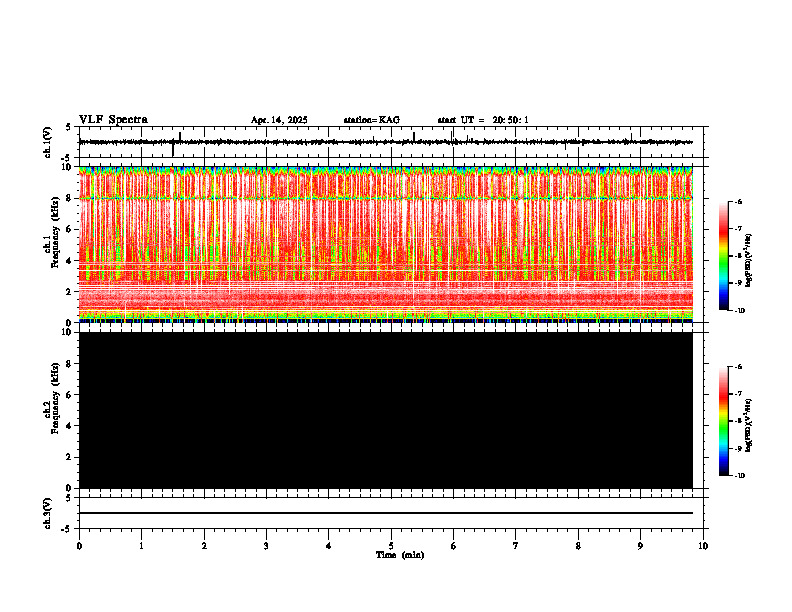Click the flat ch.3 voltage line
792x612 pixels.
385,513
